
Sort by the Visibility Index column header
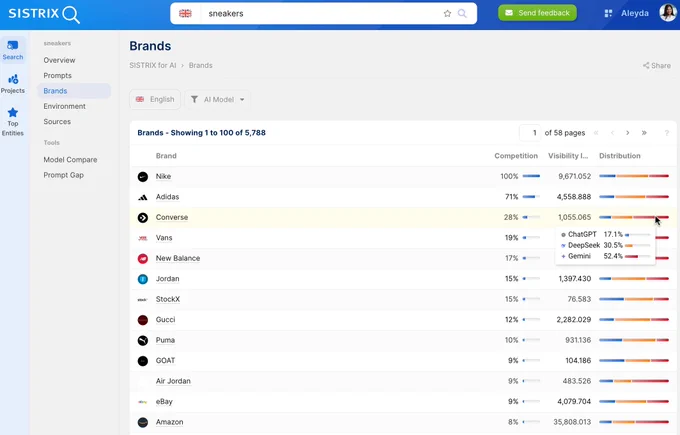point(568,156)
